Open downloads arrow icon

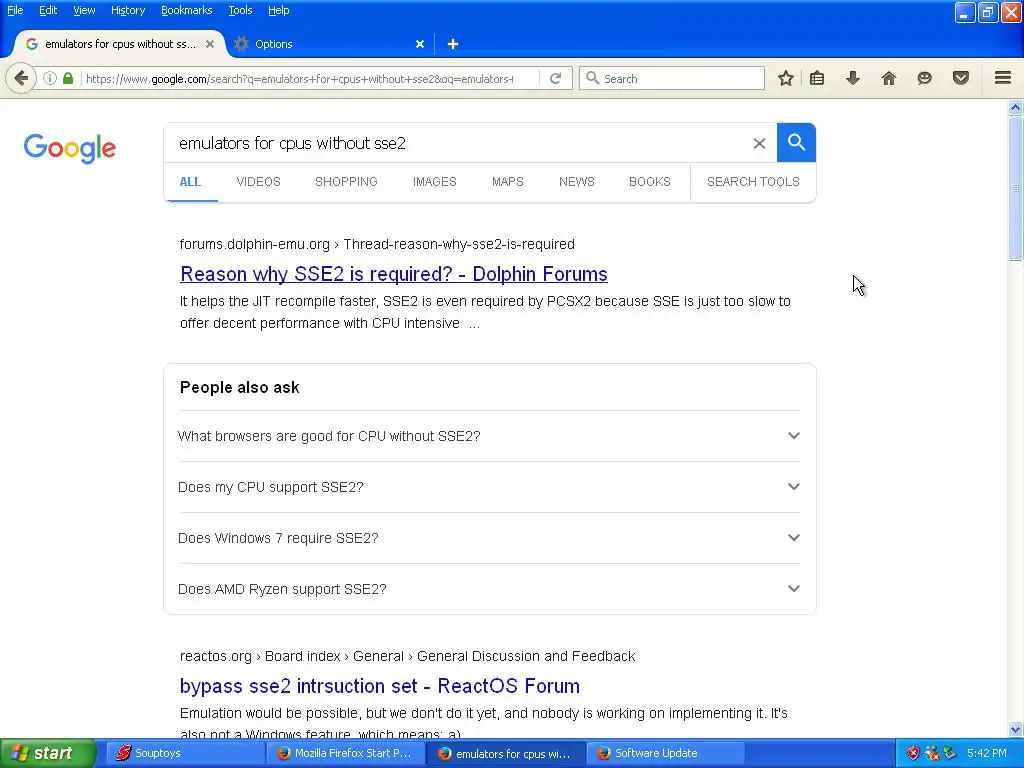(x=853, y=78)
